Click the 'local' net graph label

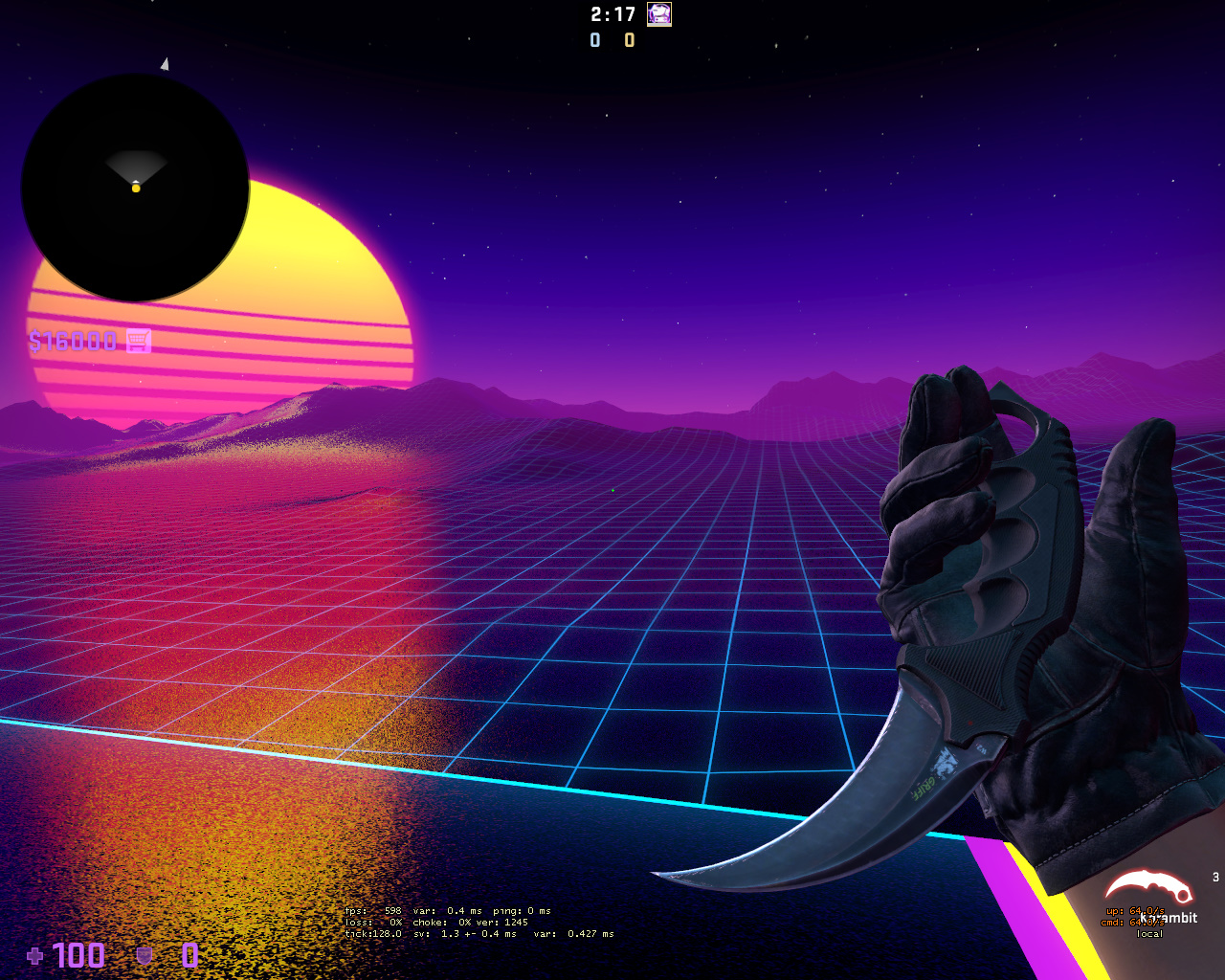coord(1149,934)
